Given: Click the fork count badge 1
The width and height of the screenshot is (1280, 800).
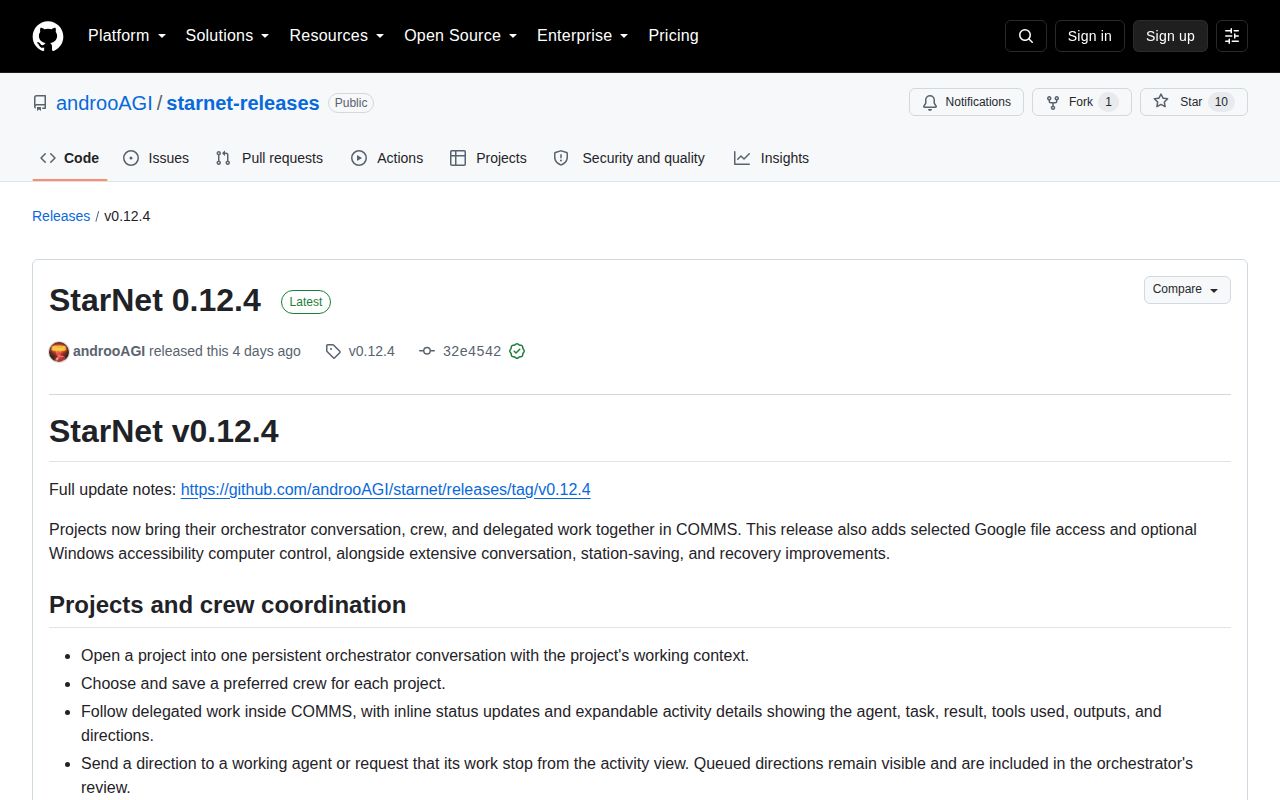Looking at the screenshot, I should pyautogui.click(x=1108, y=102).
